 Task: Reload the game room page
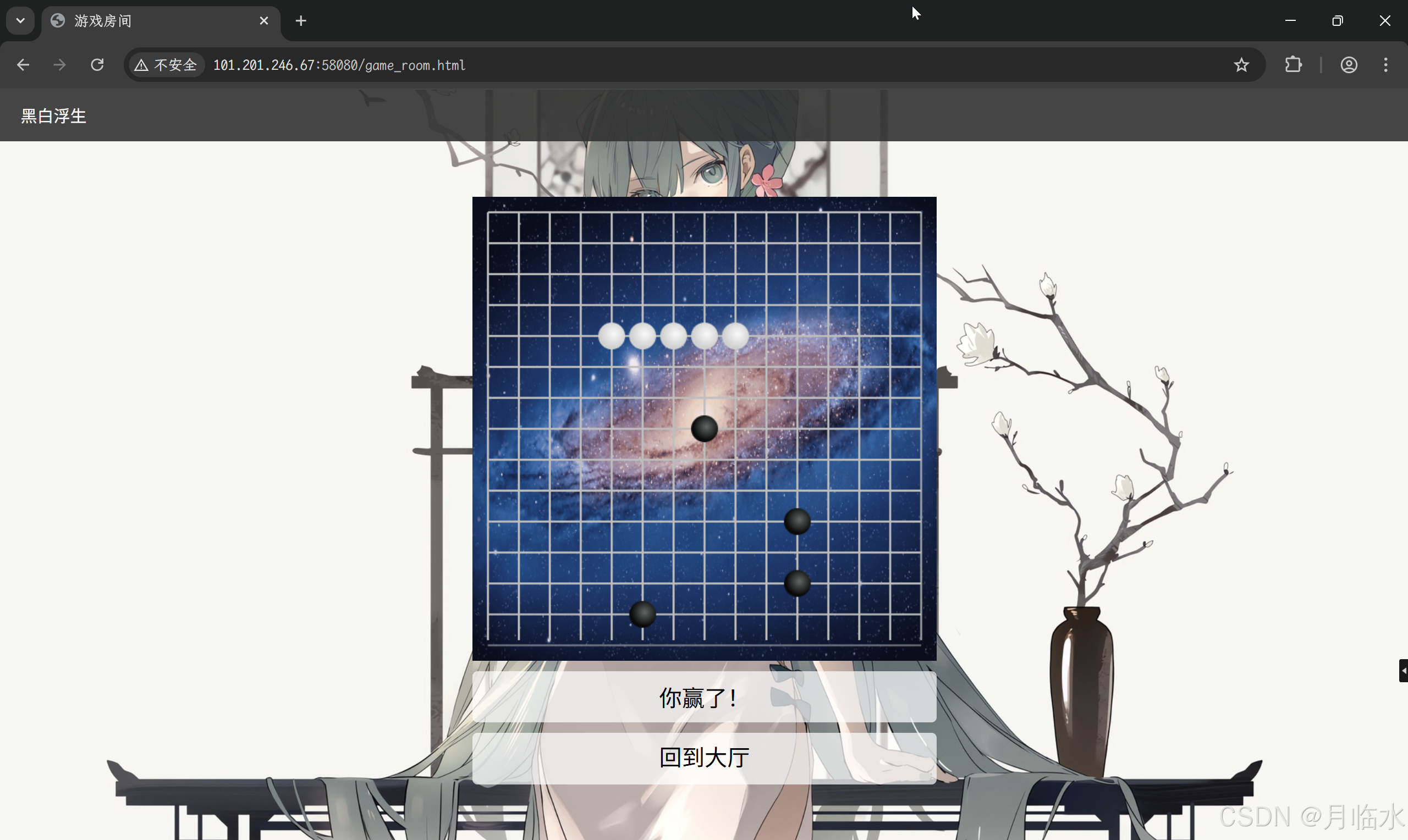[97, 65]
